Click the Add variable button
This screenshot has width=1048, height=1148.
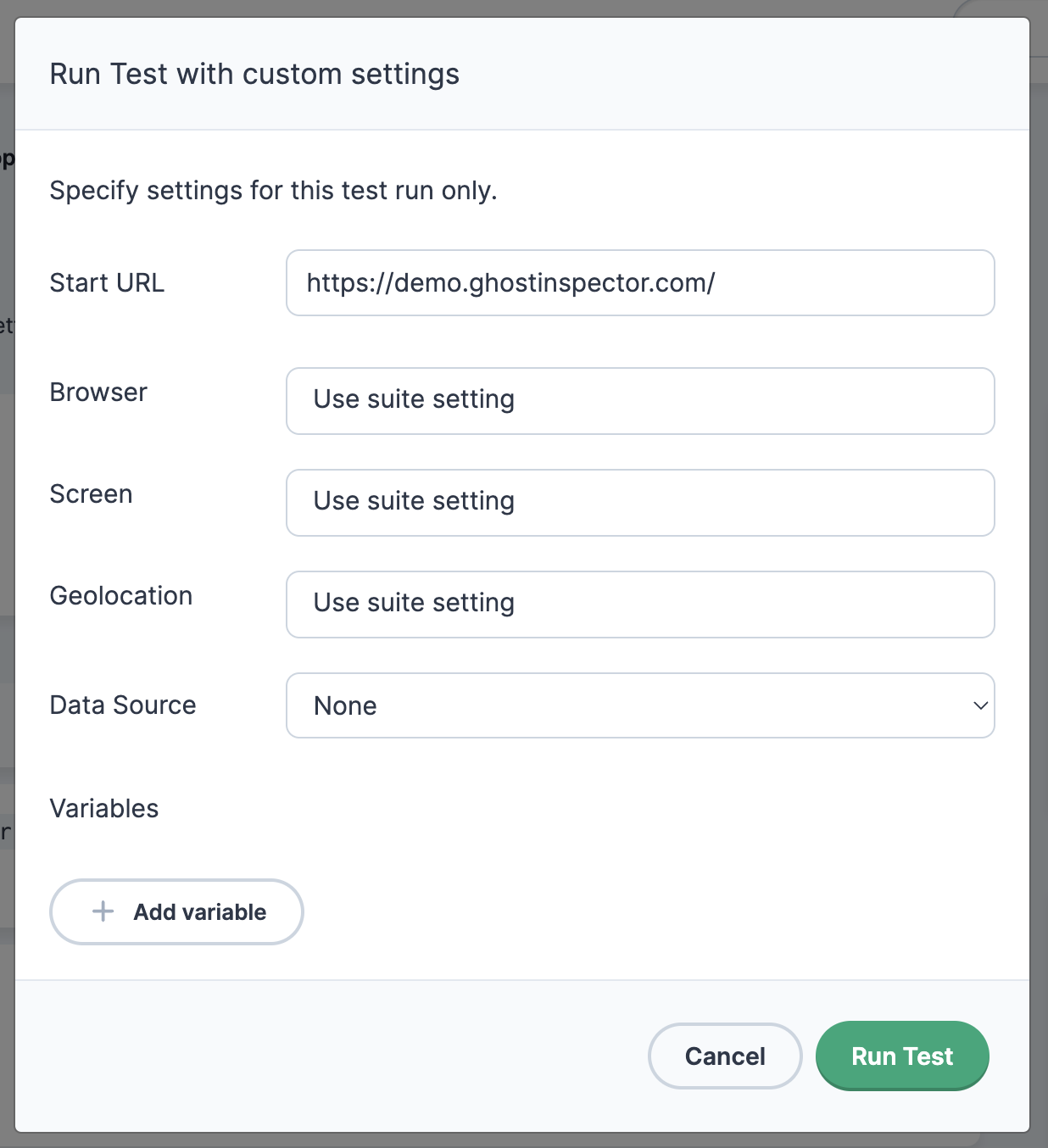pos(176,911)
